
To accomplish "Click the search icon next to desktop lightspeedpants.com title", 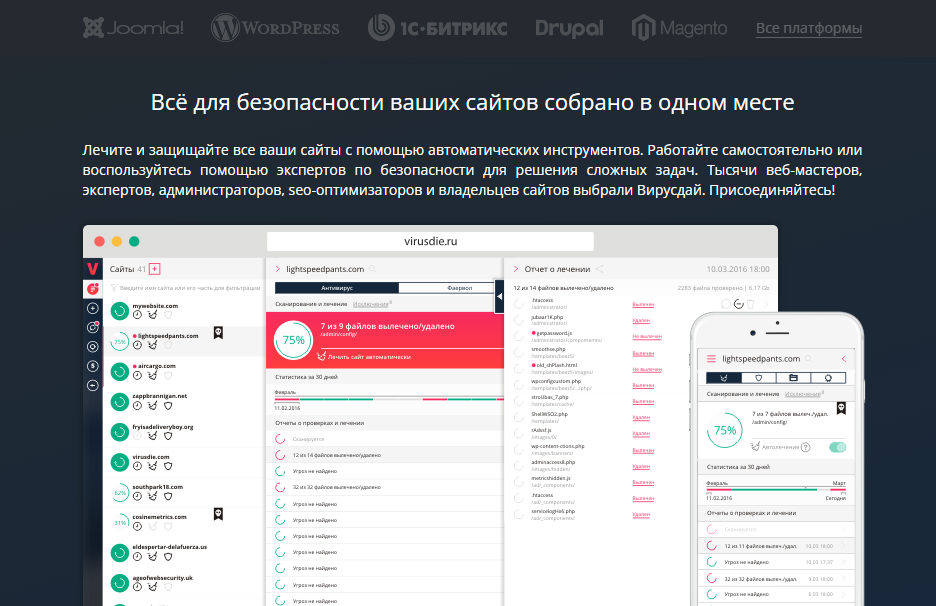I will [372, 269].
